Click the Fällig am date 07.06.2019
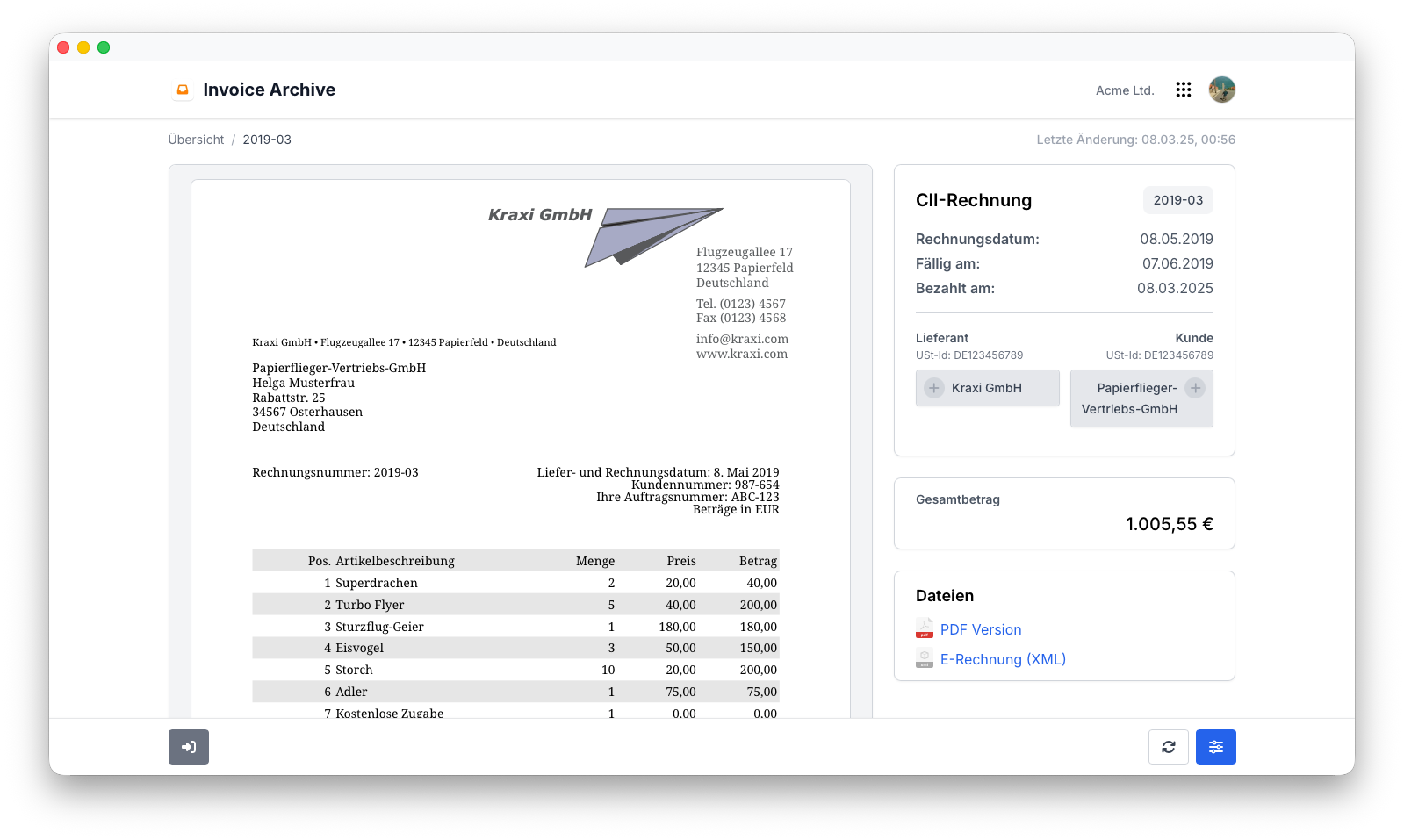Image resolution: width=1404 pixels, height=840 pixels. coord(1177,263)
